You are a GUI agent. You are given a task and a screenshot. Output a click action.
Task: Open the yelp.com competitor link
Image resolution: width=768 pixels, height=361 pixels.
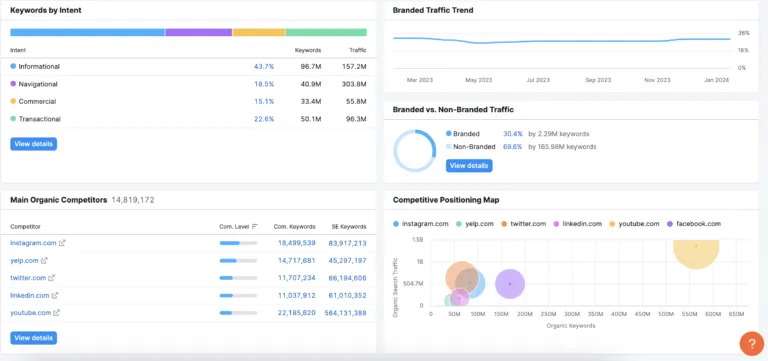pos(24,261)
